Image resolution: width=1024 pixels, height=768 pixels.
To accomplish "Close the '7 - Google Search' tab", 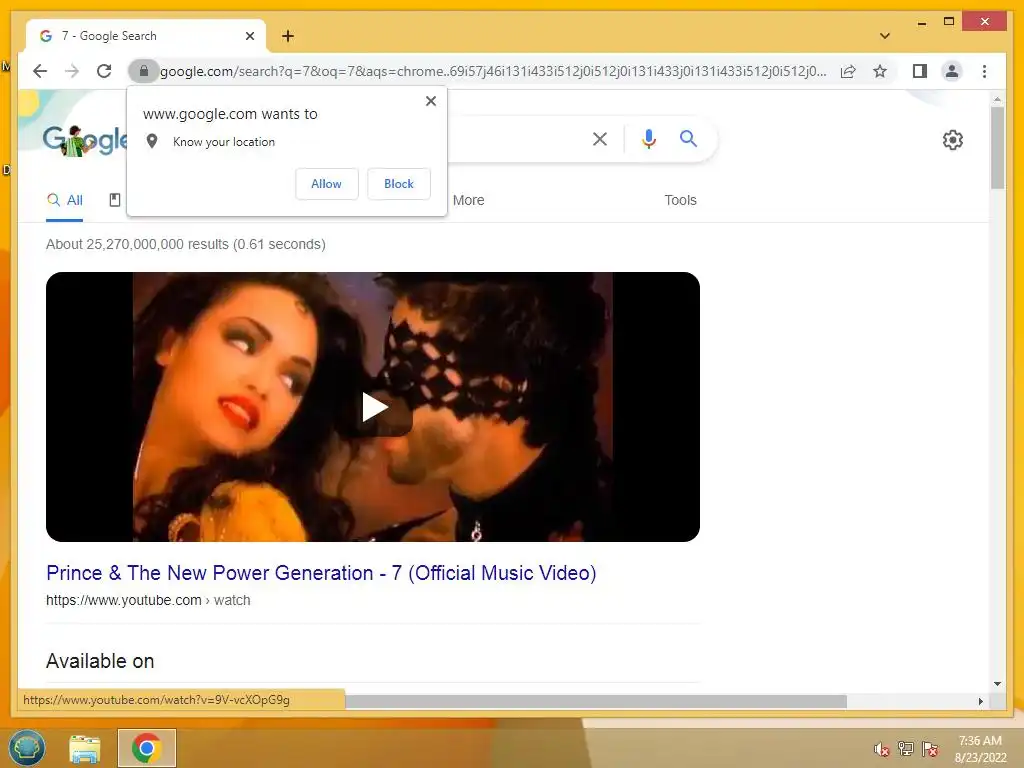I will 249,36.
